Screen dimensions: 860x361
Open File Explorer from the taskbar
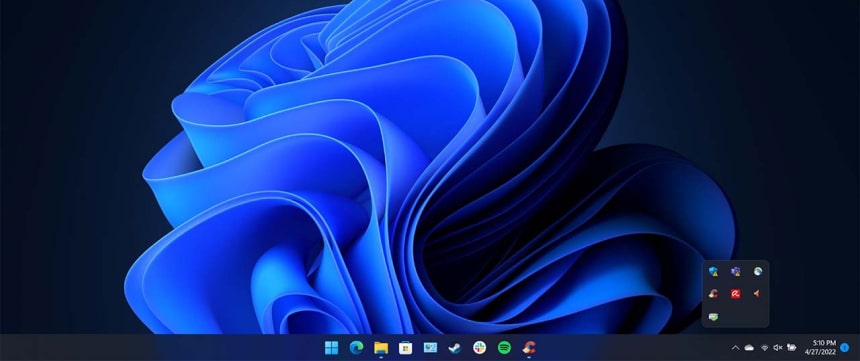tap(381, 347)
